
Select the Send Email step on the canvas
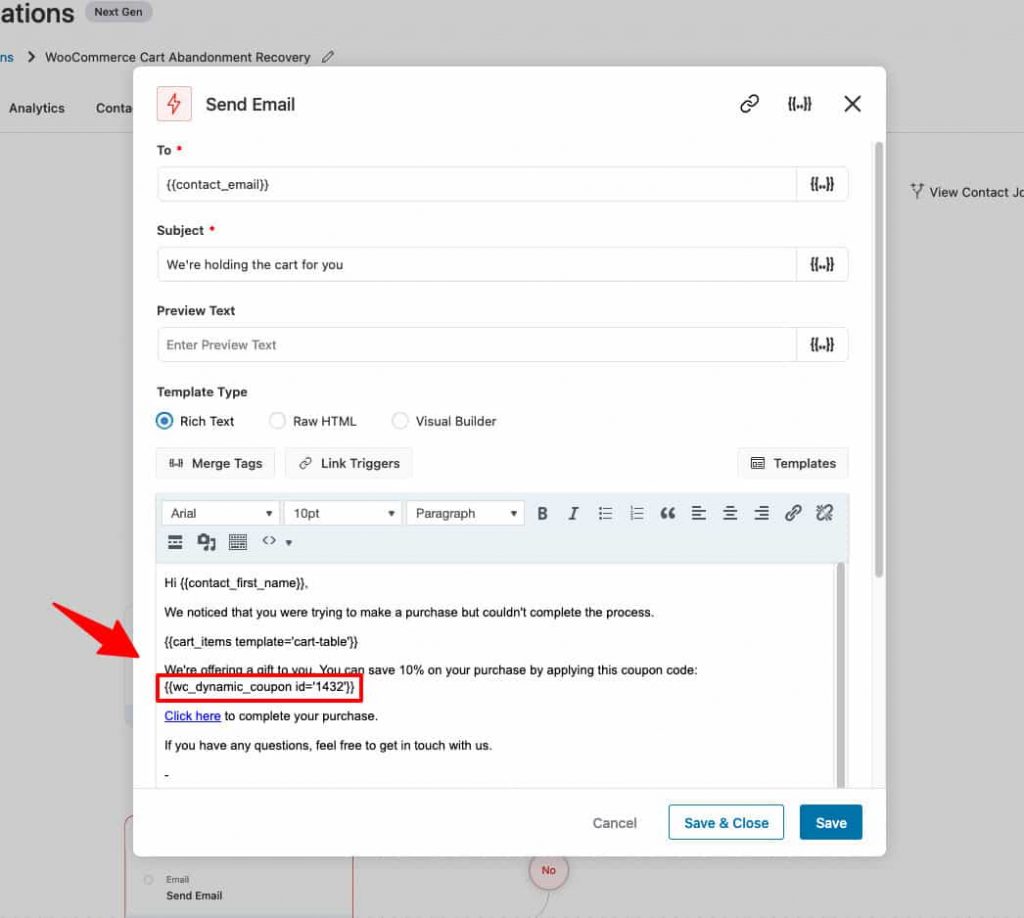click(x=193, y=889)
